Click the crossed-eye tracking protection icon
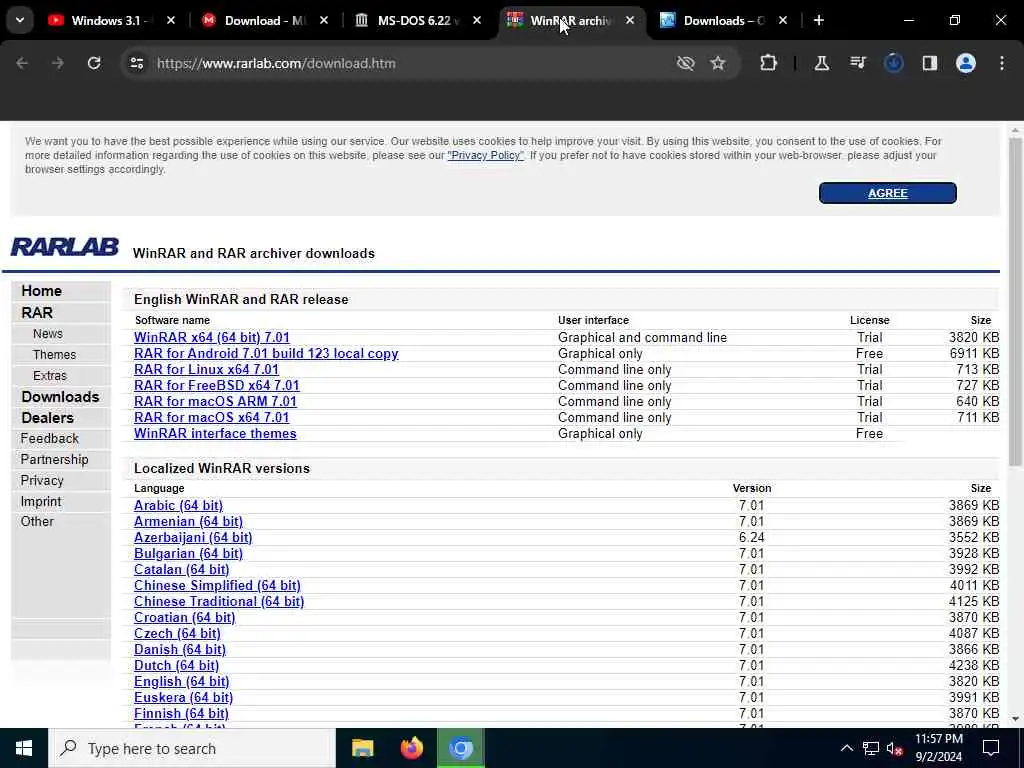1024x768 pixels. [685, 63]
